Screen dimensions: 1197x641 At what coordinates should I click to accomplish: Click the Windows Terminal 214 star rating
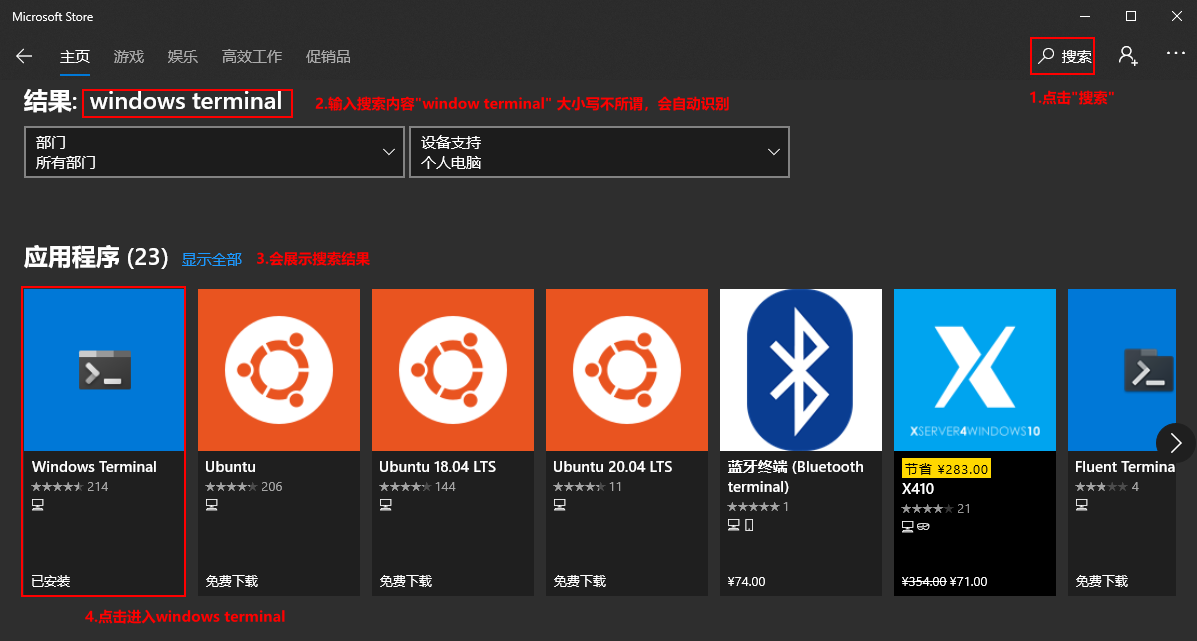tap(69, 486)
